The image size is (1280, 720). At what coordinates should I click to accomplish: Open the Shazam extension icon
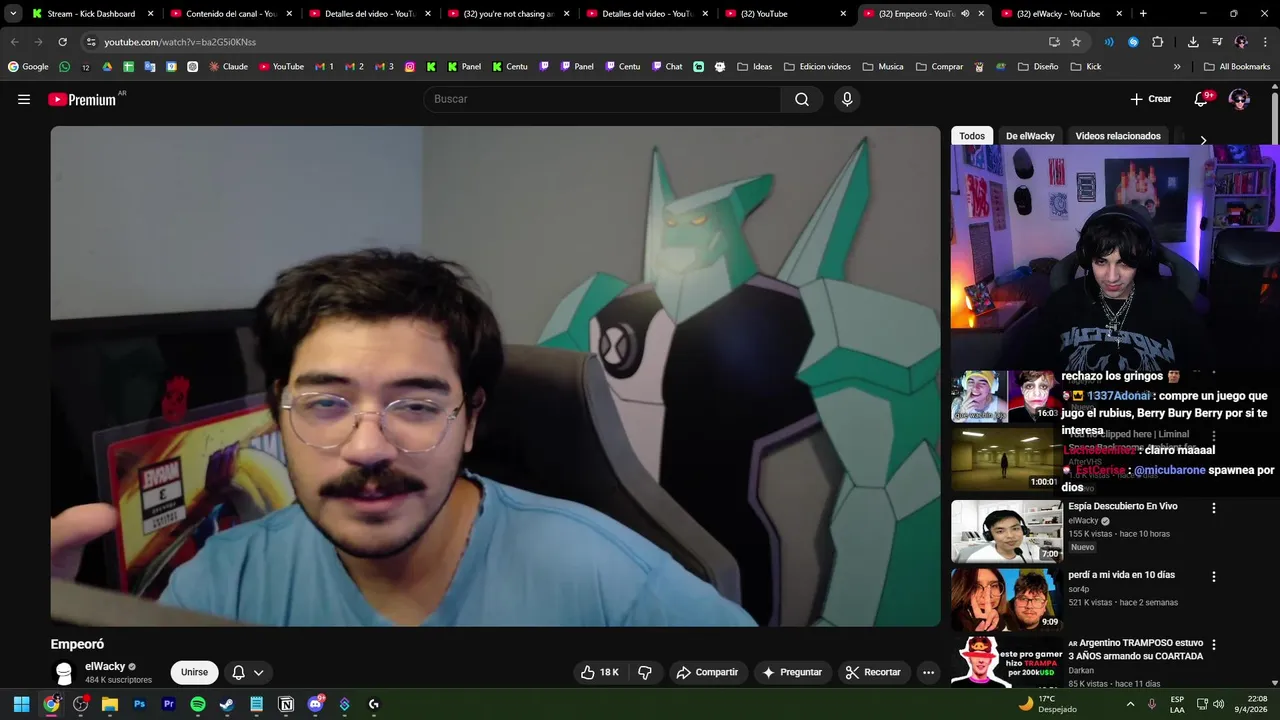pos(1133,42)
